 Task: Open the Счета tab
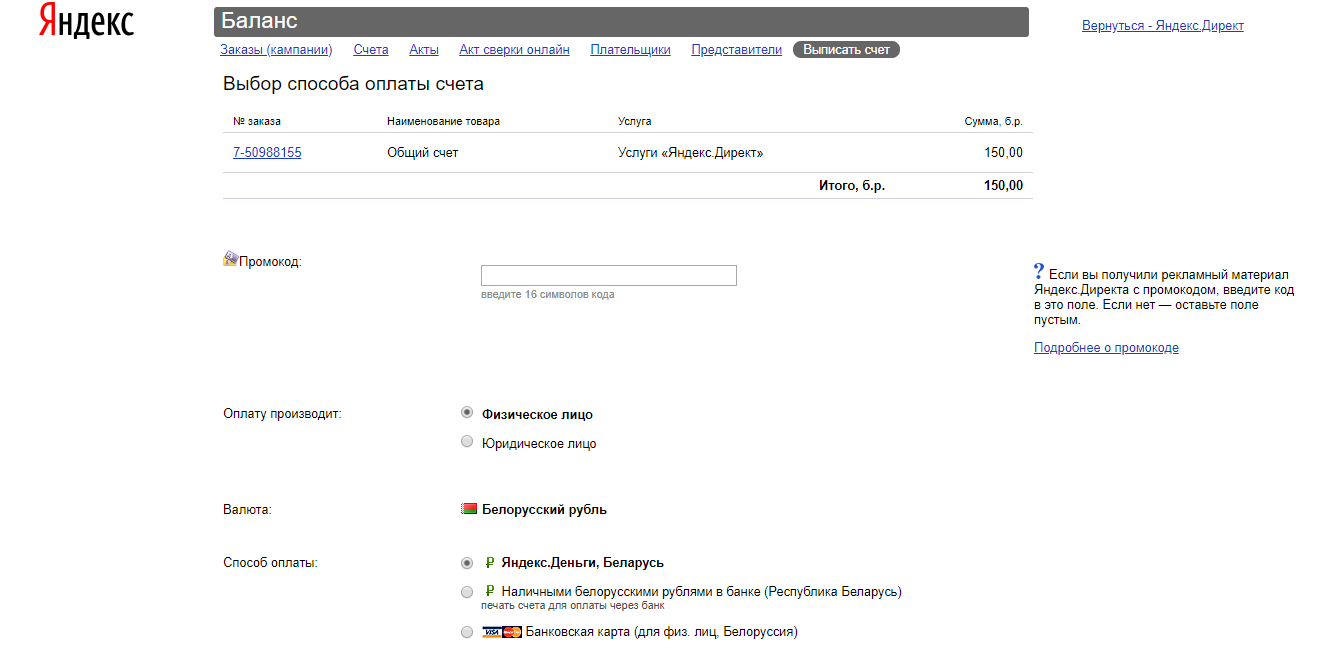[371, 50]
